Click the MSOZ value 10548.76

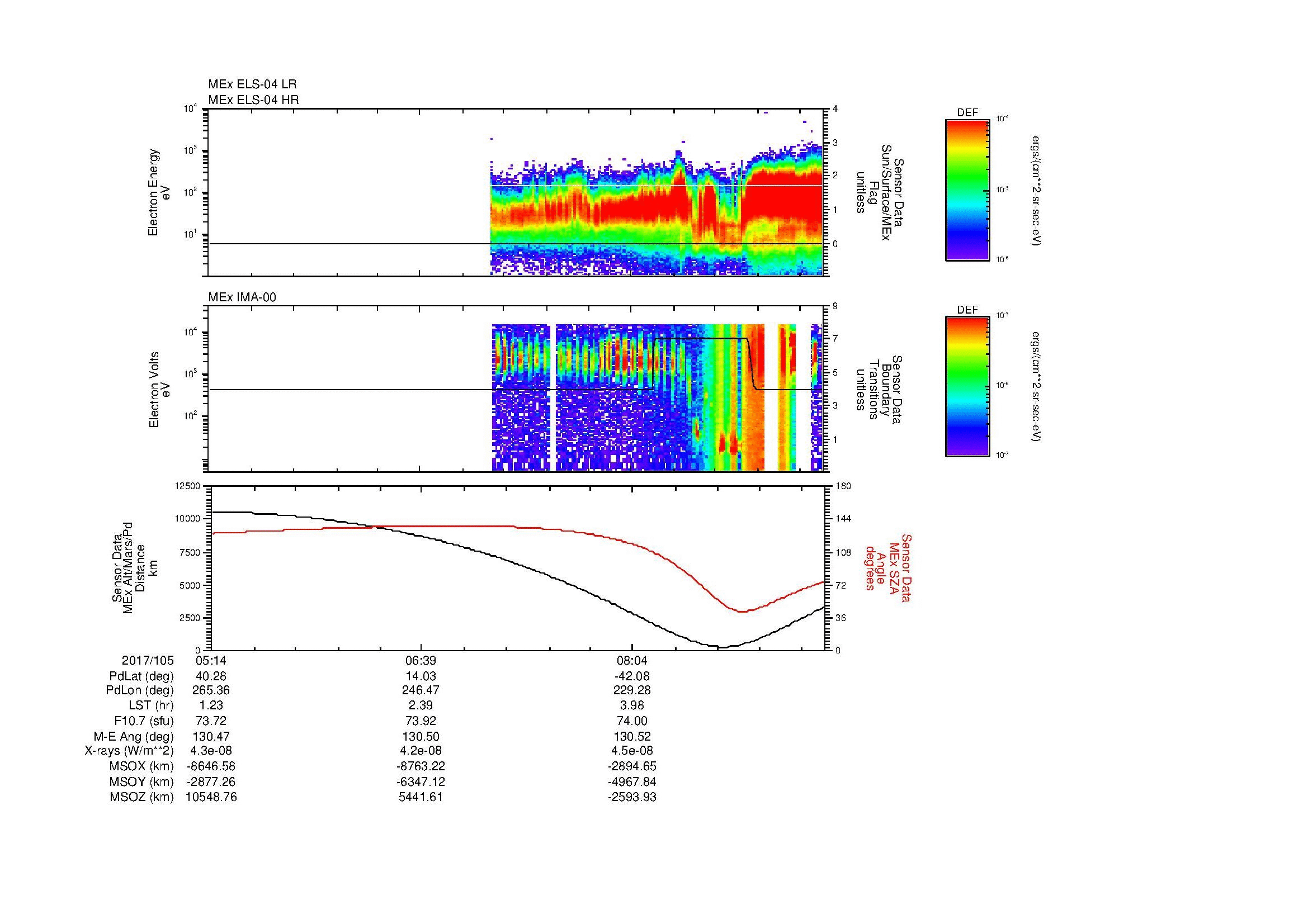tap(211, 797)
